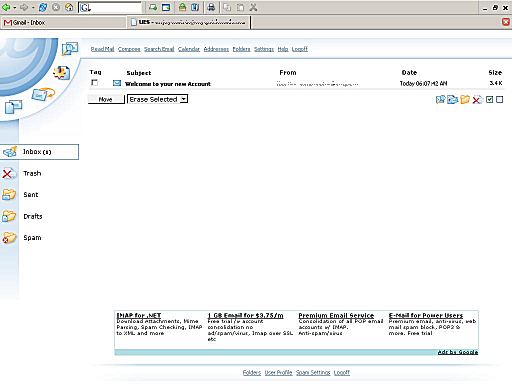Tick the Tag checkbox for the Welcome message
The height and width of the screenshot is (384, 512).
(94, 83)
